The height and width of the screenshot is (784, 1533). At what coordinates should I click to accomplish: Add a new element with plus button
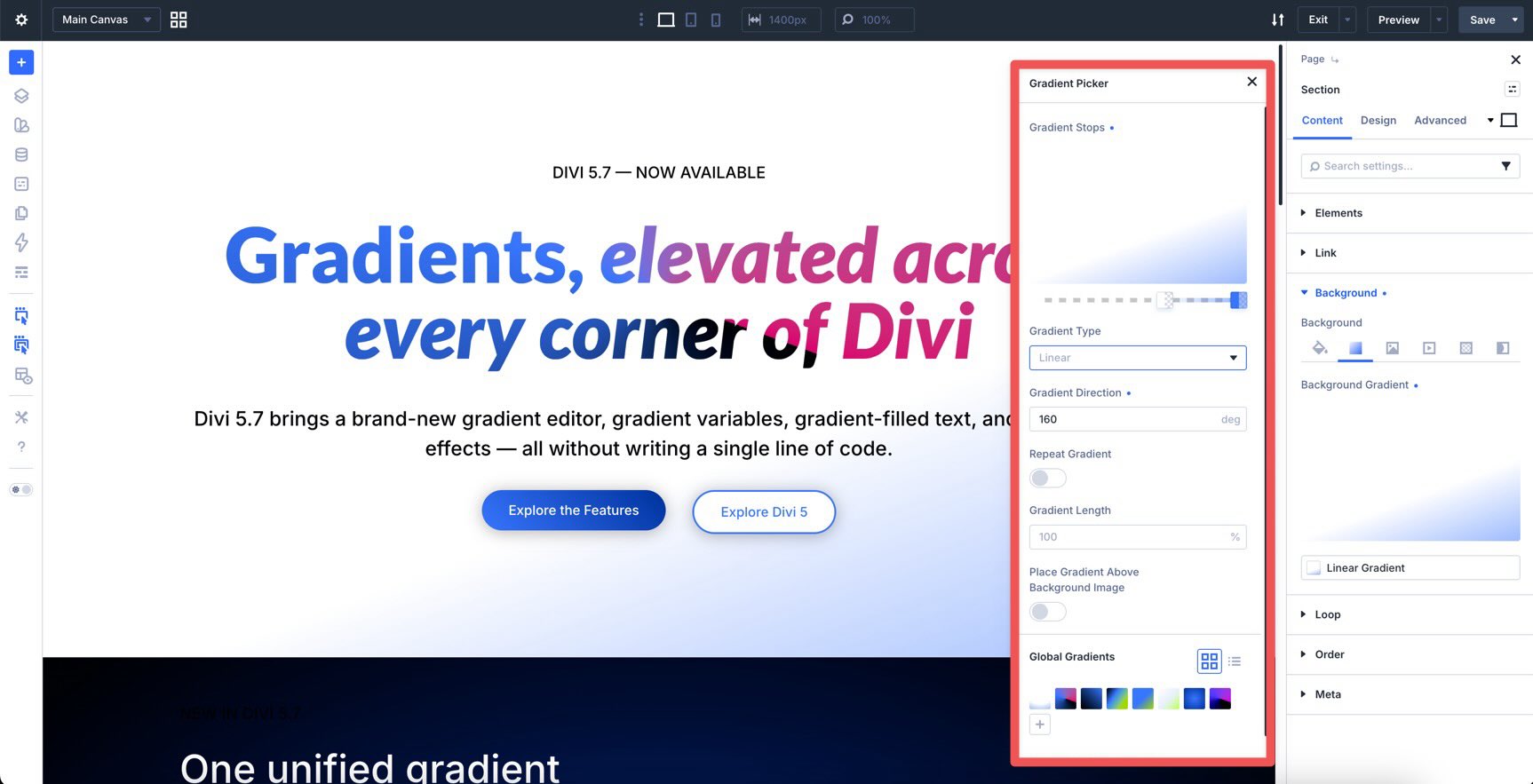(x=21, y=62)
